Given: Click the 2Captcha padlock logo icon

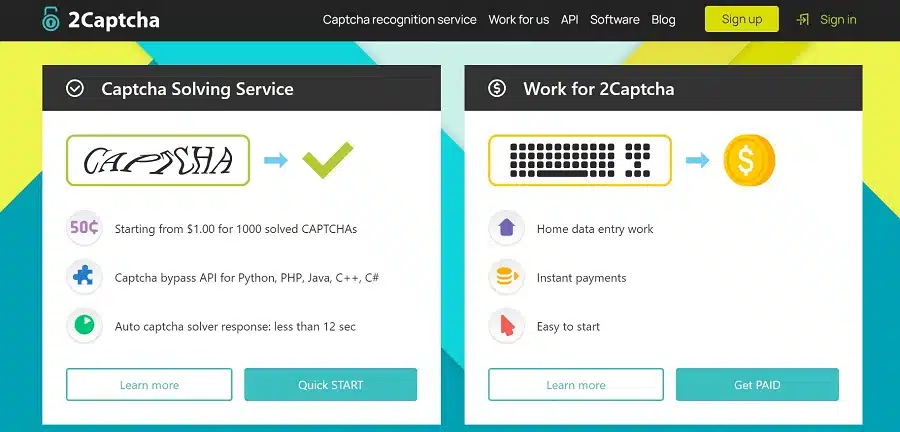Looking at the screenshot, I should [x=51, y=19].
